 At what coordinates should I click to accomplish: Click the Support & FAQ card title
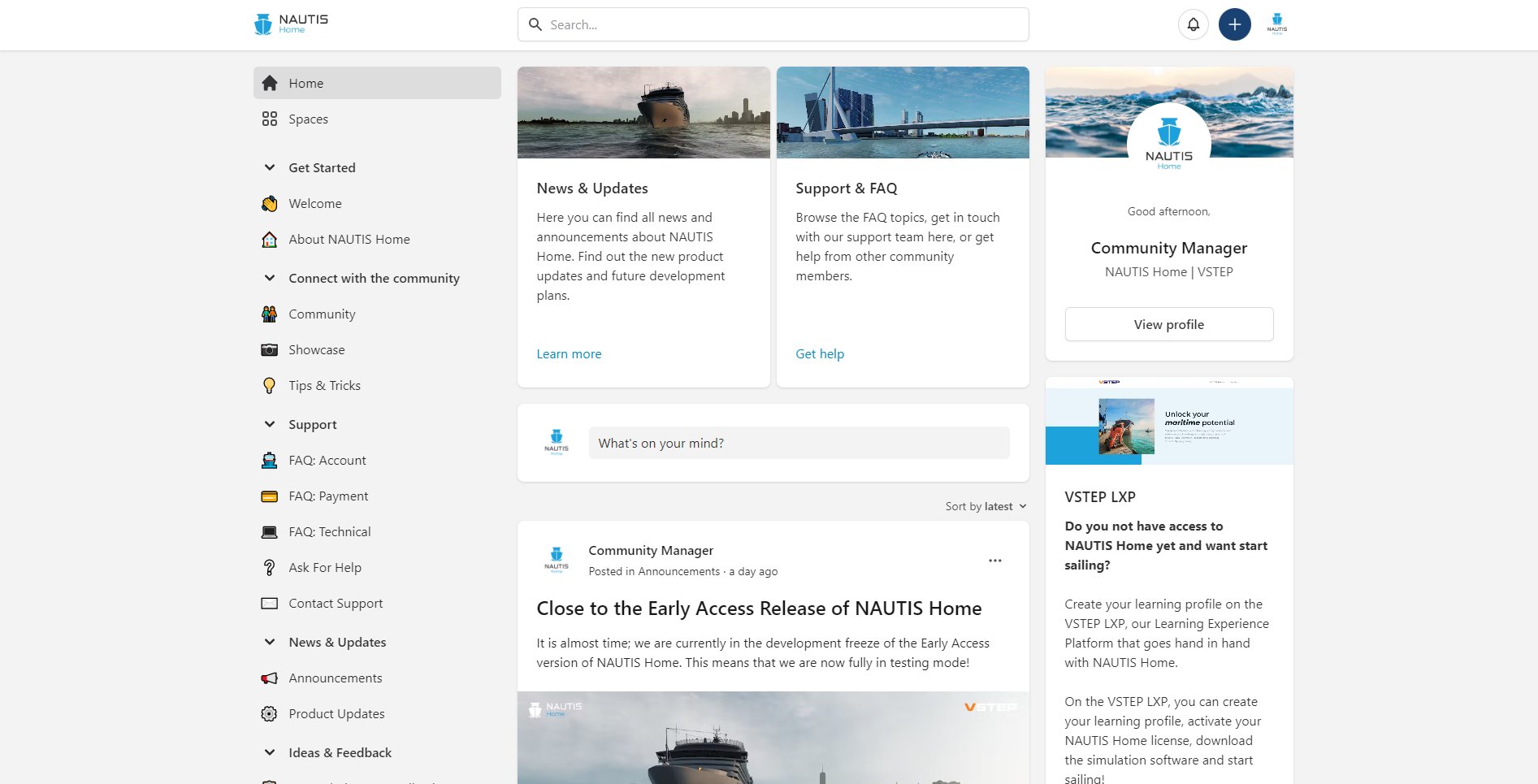pos(847,188)
